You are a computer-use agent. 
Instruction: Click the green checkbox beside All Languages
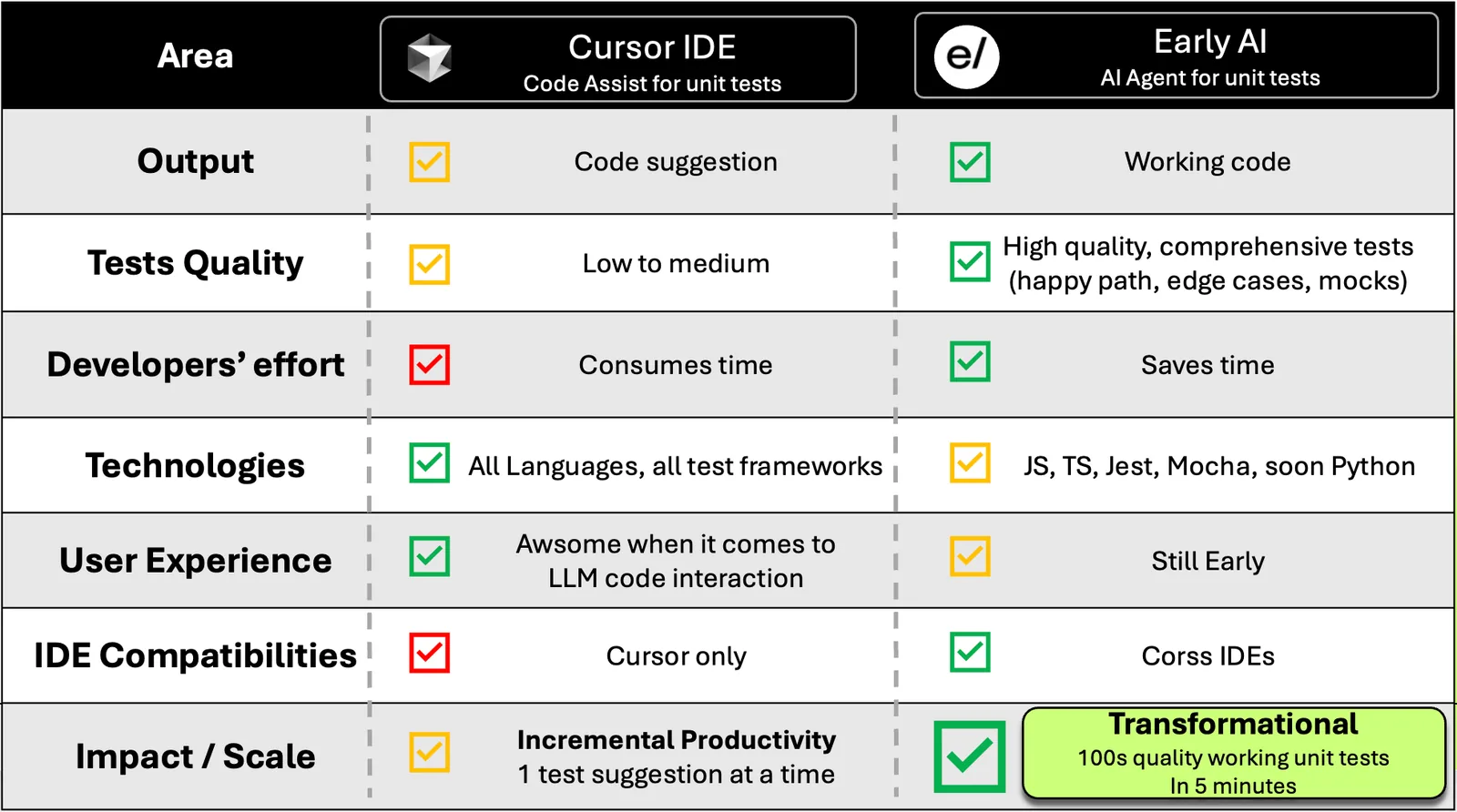point(429,462)
